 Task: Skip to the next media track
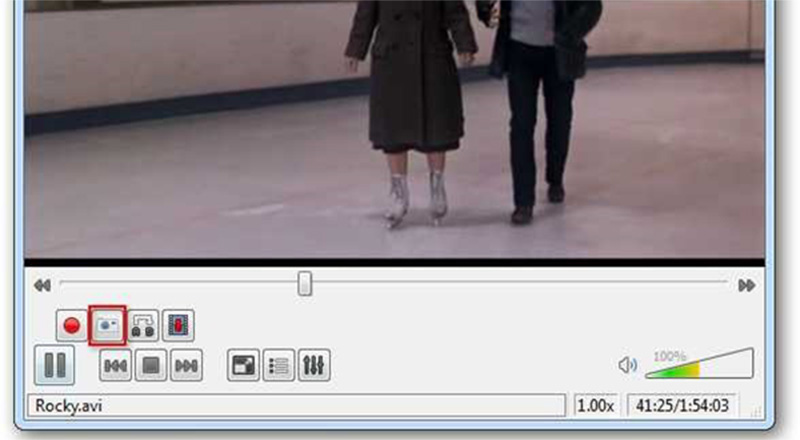185,367
